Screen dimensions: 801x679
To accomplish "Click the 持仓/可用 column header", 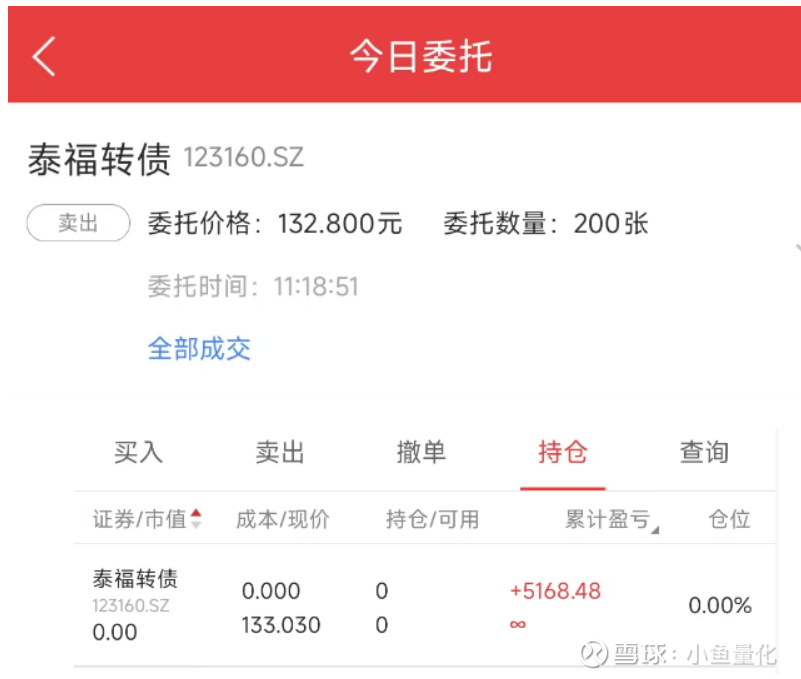I will point(433,520).
